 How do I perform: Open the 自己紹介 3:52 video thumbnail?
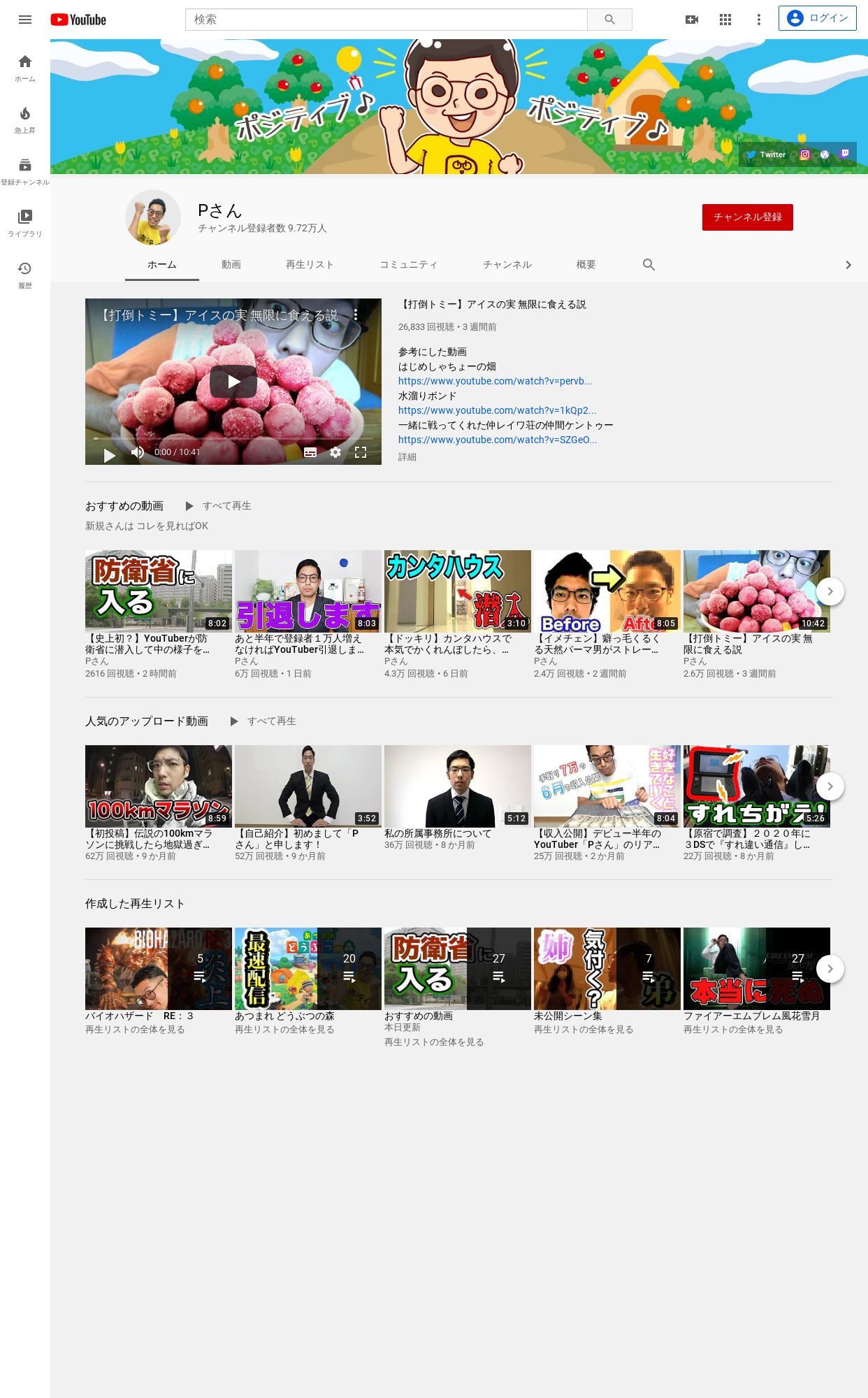[x=308, y=786]
